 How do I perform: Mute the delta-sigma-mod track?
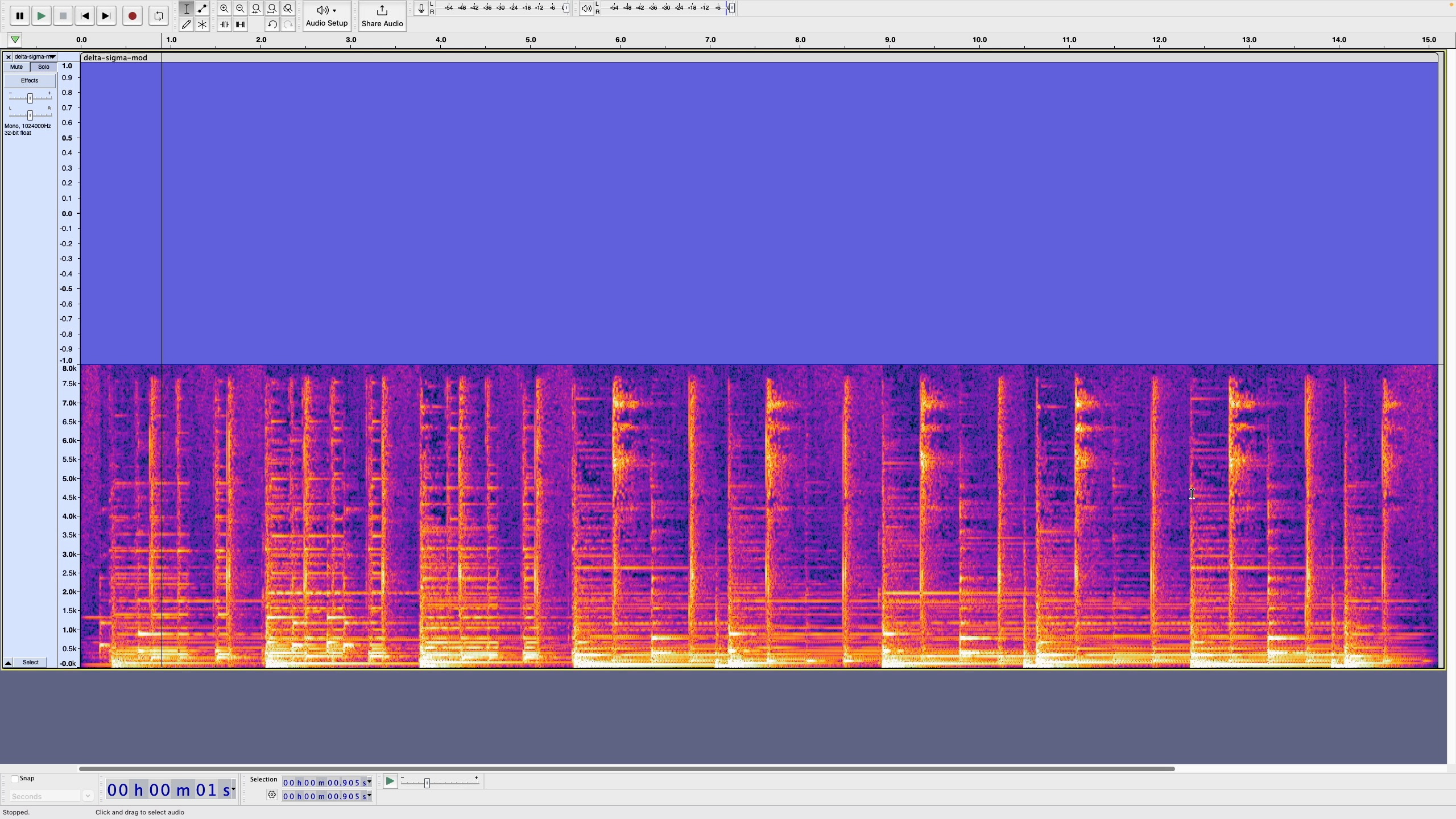(16, 67)
